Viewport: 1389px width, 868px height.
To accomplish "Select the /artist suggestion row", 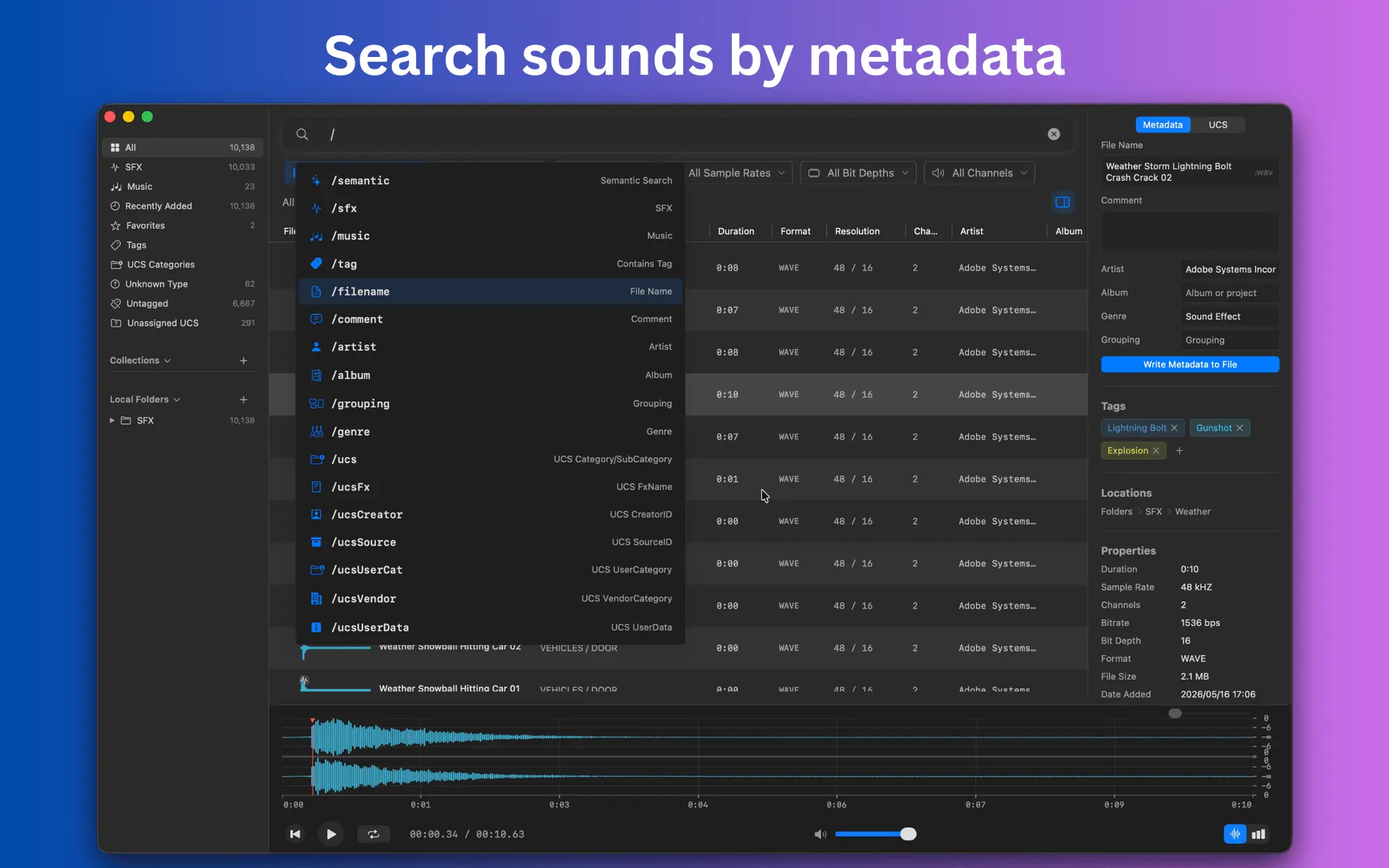I will pos(490,347).
